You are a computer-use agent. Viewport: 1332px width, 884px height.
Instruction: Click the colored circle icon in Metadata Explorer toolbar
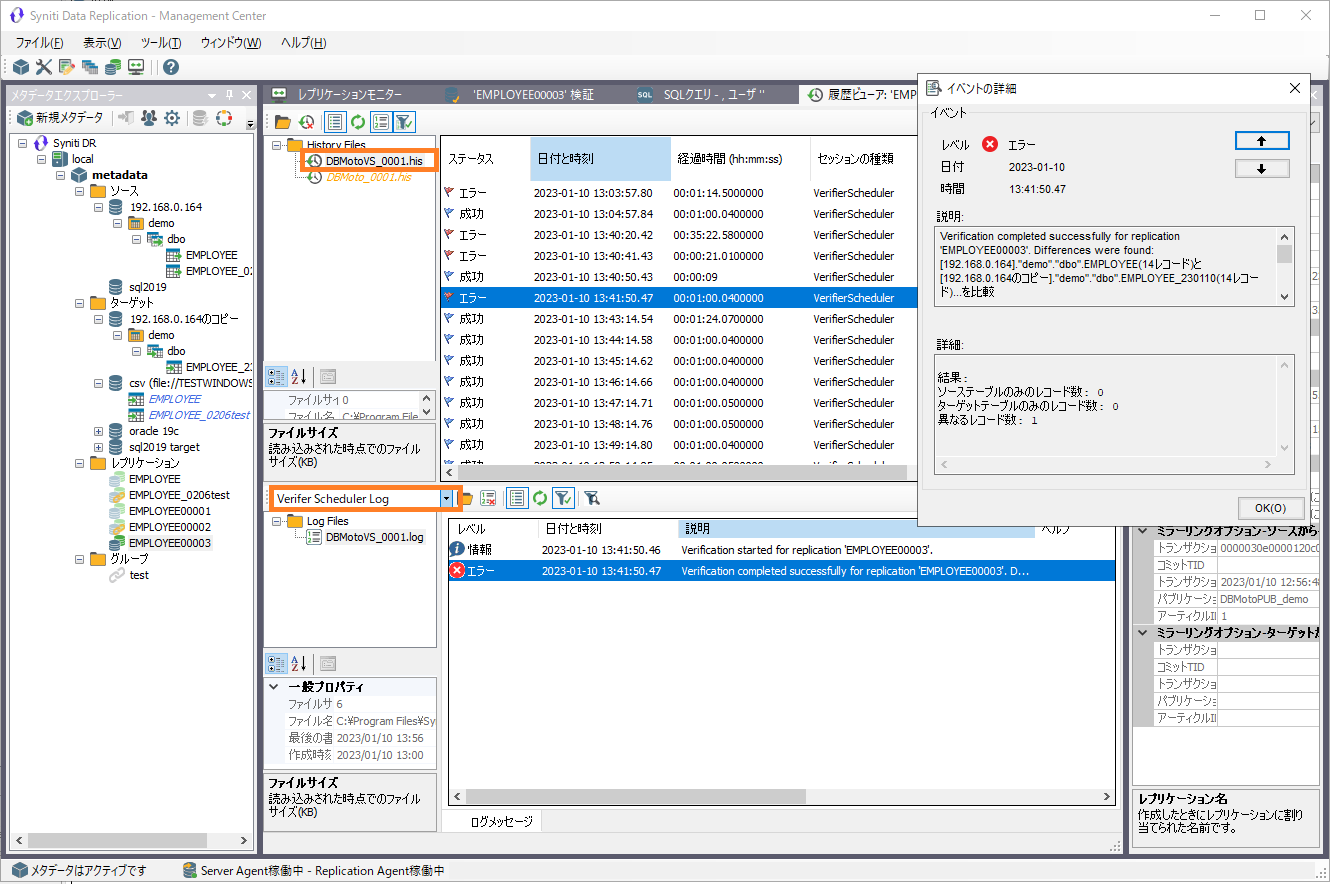(x=224, y=118)
